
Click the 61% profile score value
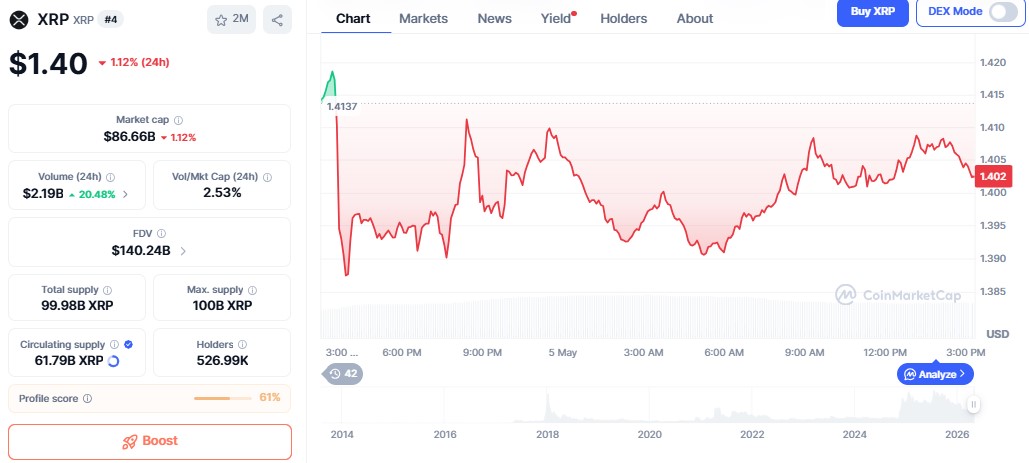coord(270,397)
